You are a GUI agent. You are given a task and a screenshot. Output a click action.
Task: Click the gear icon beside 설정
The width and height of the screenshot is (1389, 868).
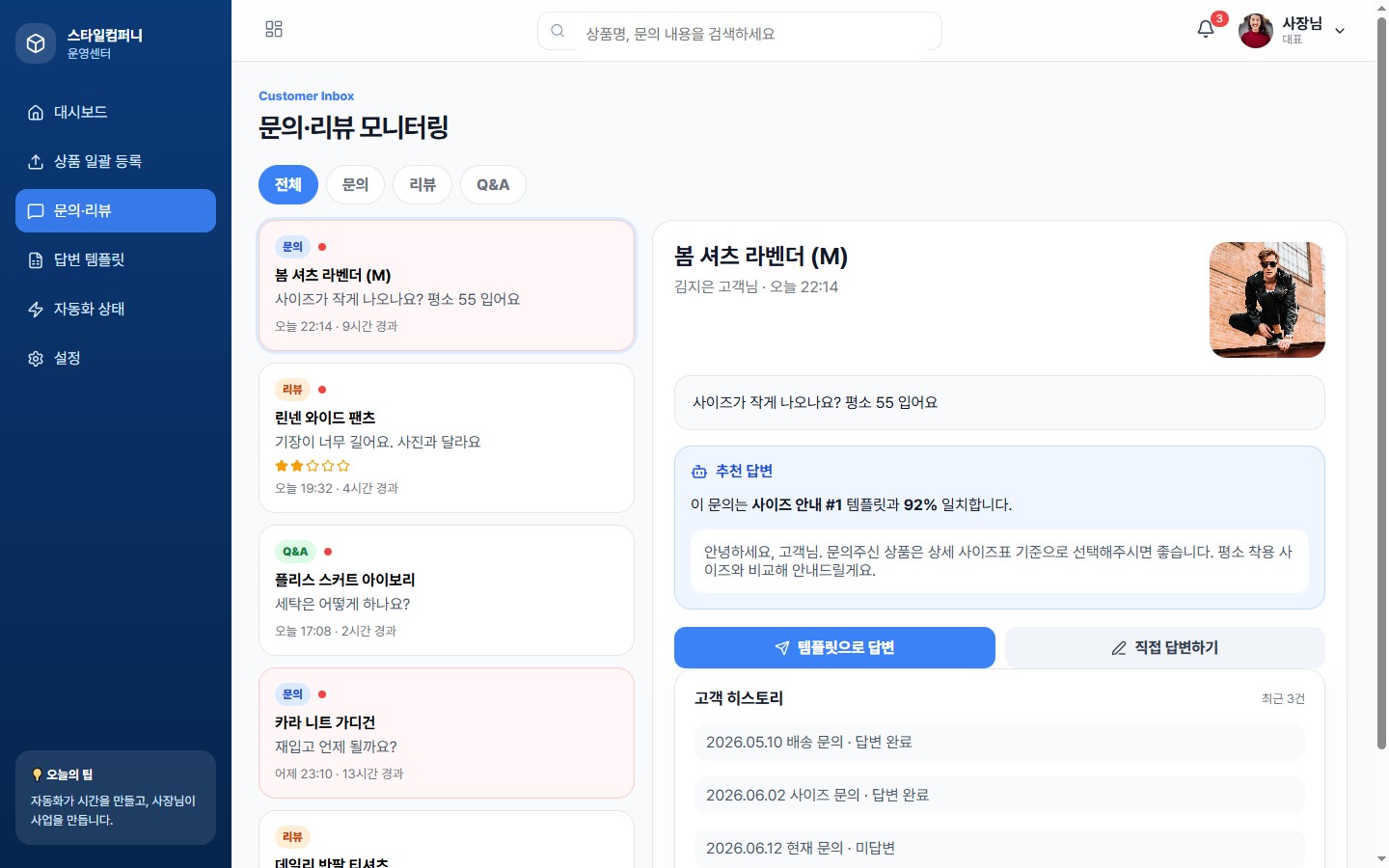tap(36, 359)
